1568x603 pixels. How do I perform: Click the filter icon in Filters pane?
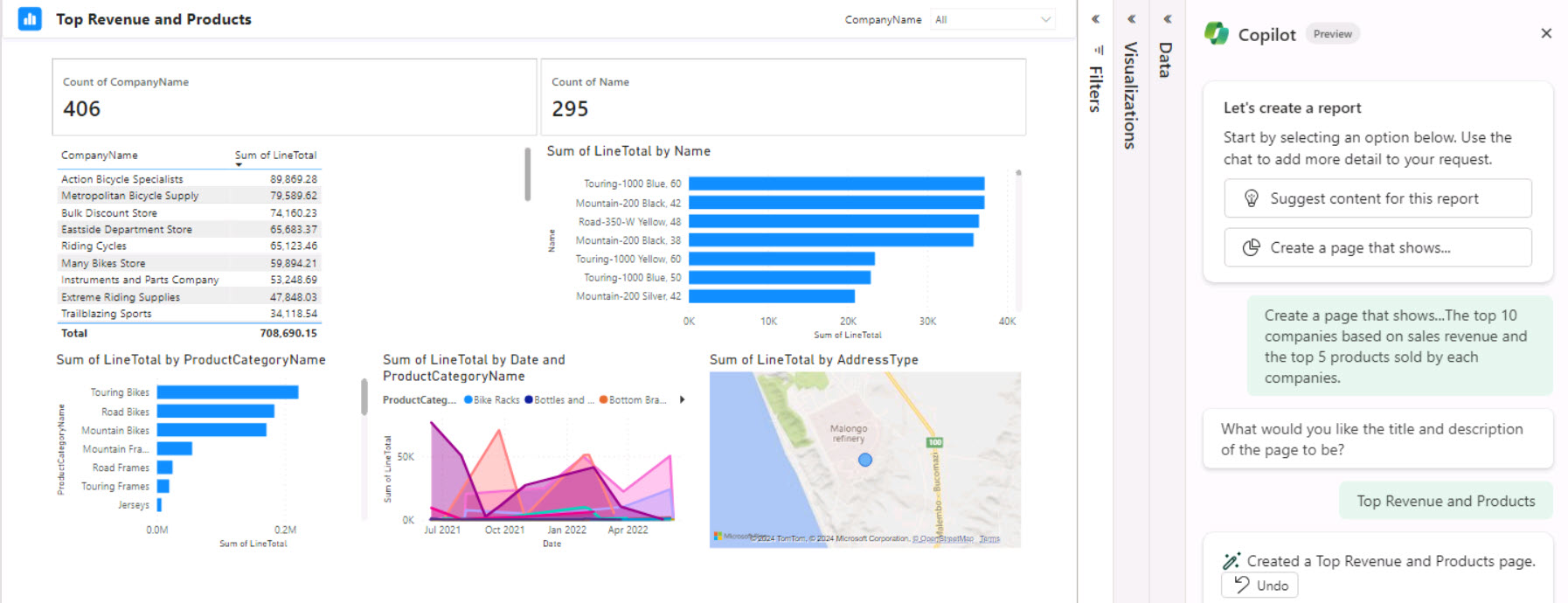(x=1098, y=51)
